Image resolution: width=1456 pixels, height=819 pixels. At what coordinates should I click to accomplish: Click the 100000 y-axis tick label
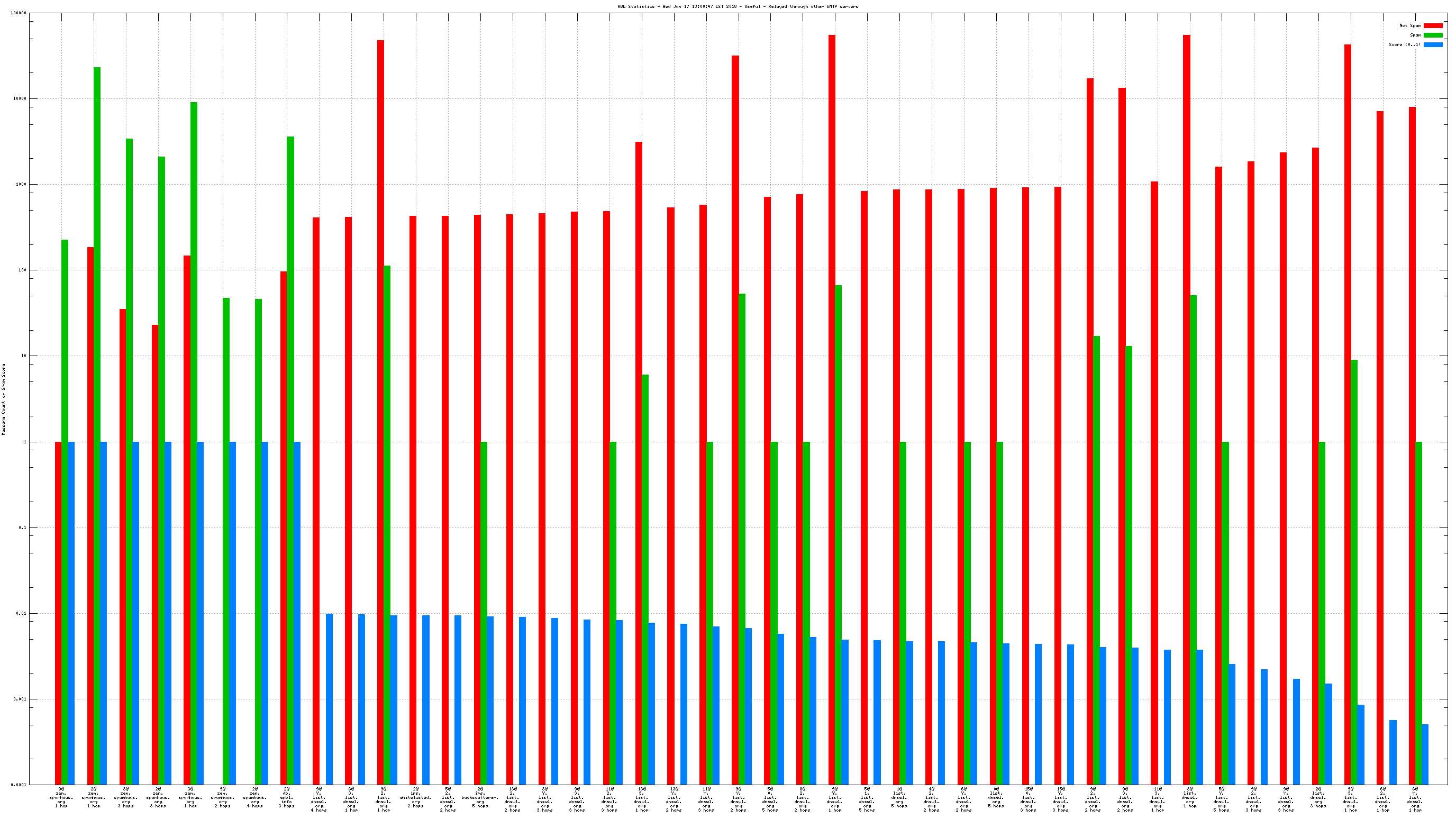pyautogui.click(x=19, y=13)
